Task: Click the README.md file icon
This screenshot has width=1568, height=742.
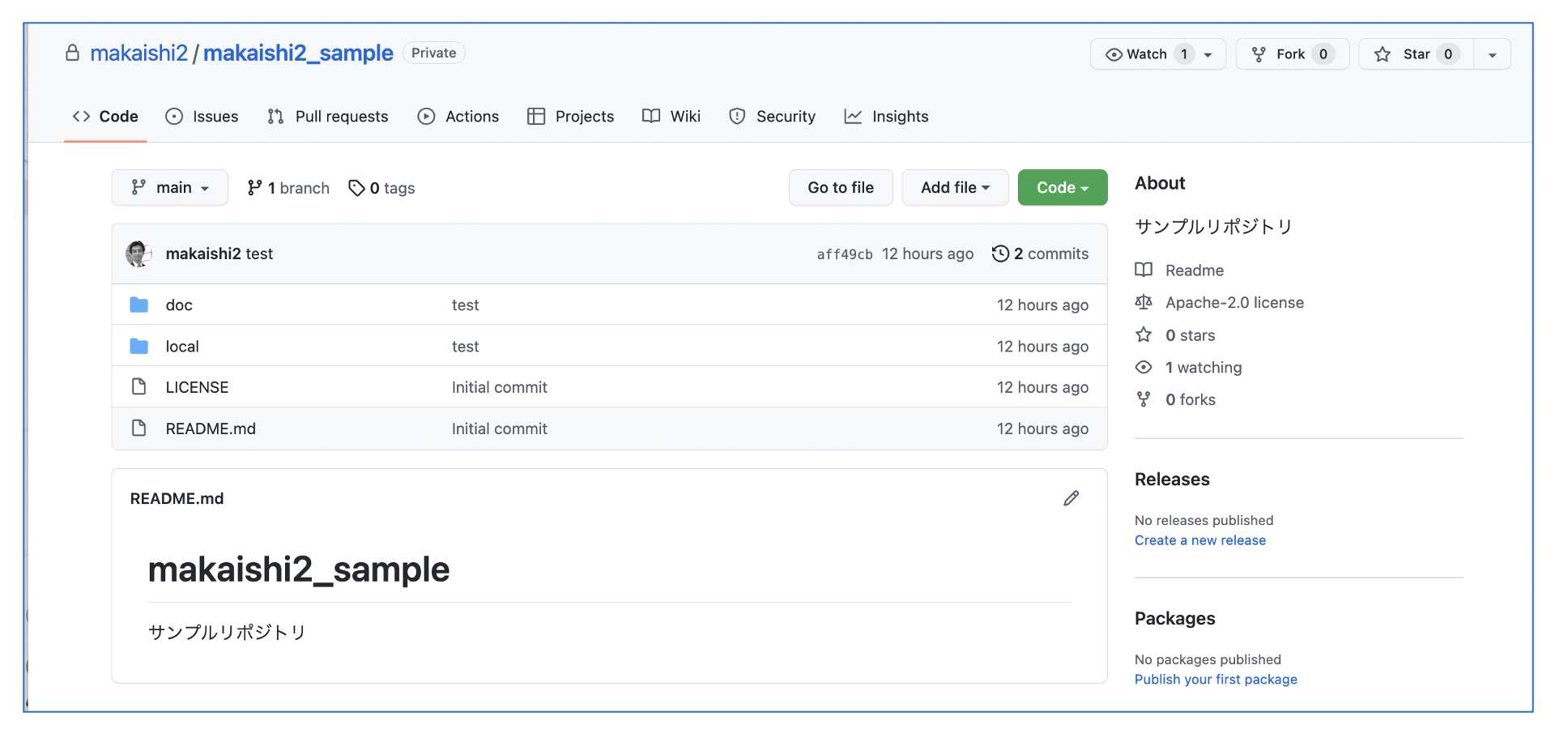Action: click(x=138, y=429)
